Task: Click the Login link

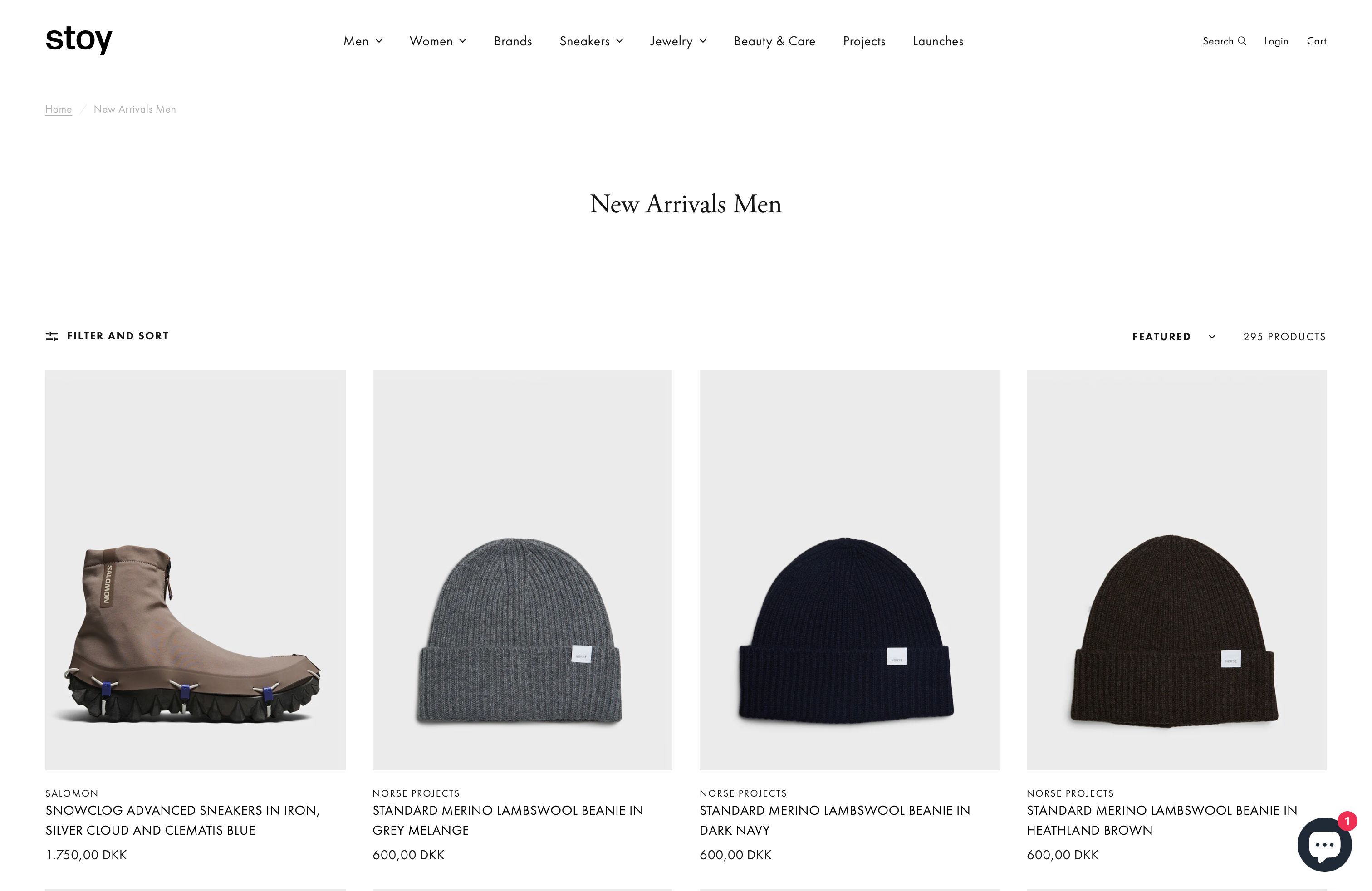Action: (1276, 41)
